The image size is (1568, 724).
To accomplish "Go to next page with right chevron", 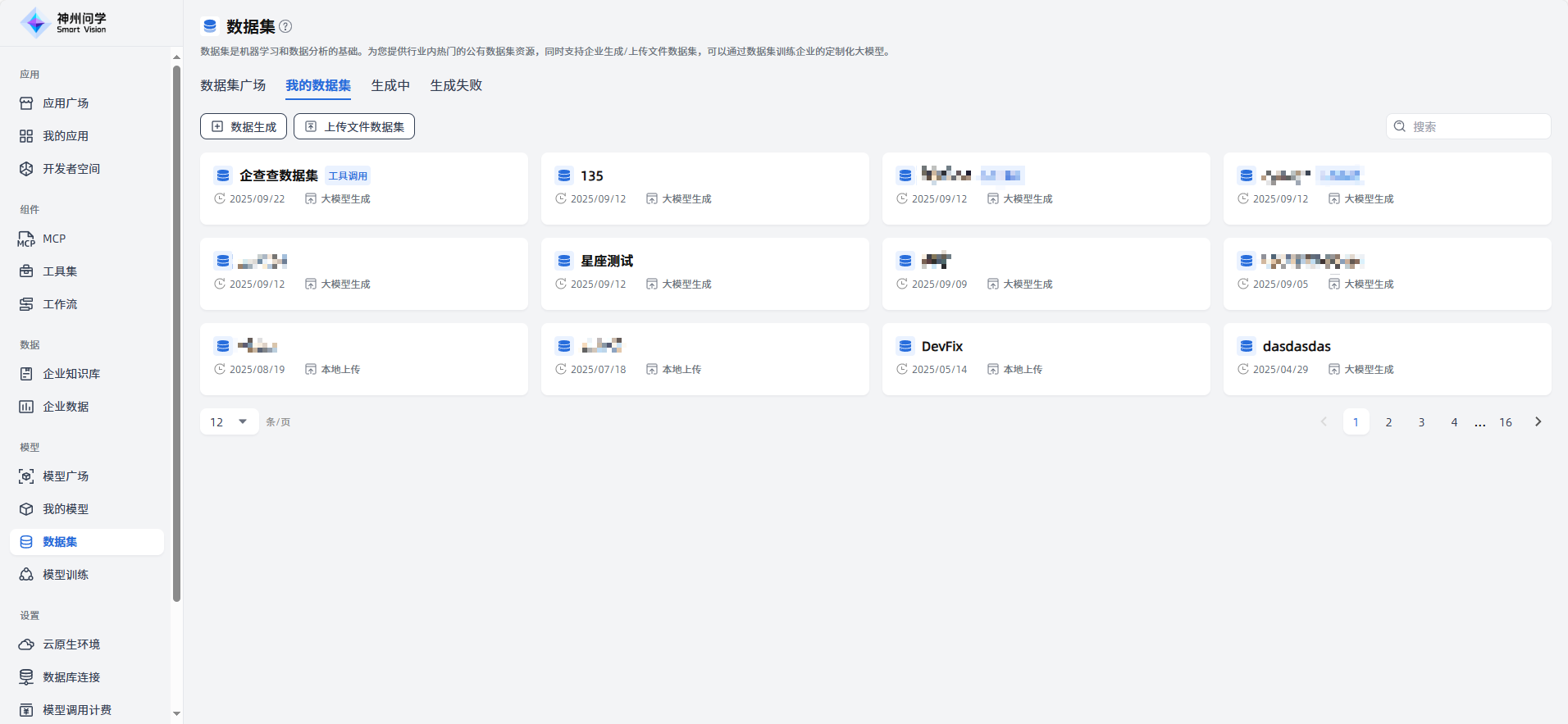I will pos(1538,422).
